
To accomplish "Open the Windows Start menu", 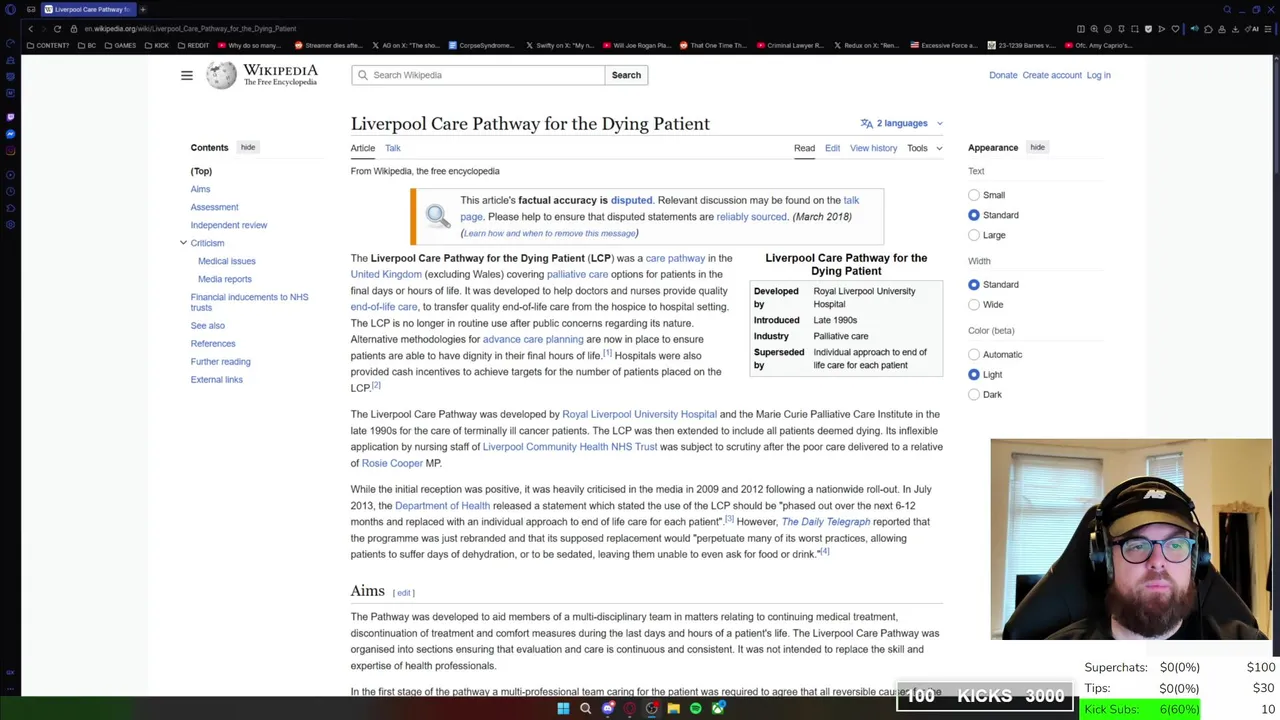I will pos(563,708).
